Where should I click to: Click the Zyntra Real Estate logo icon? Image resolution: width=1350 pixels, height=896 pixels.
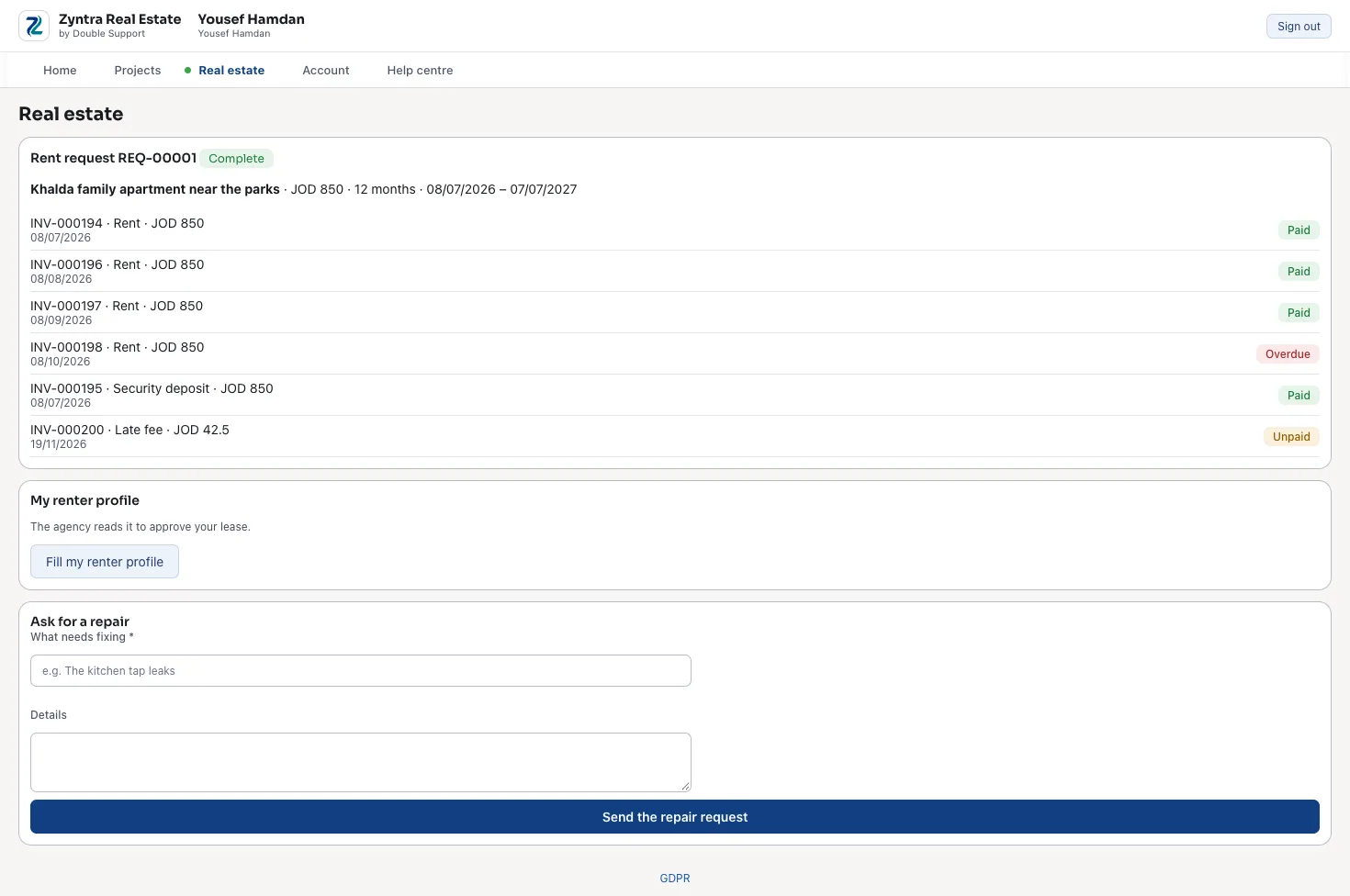[34, 26]
